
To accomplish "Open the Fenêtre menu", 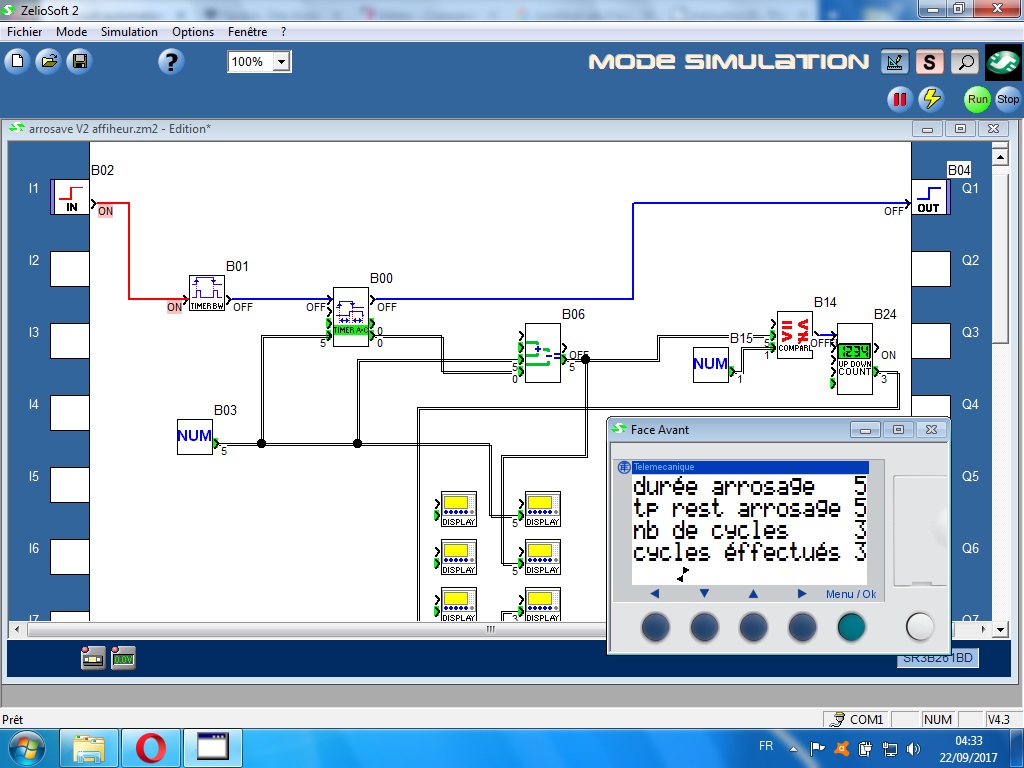I will (247, 31).
